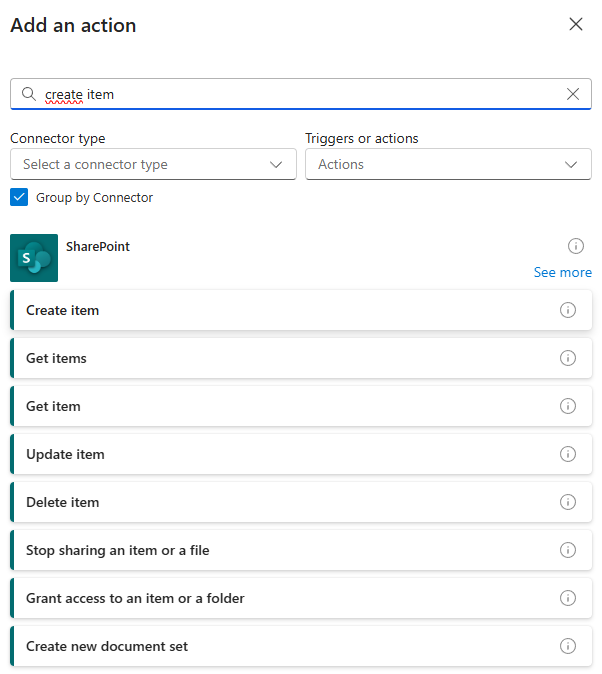Click See more under SharePoint

pos(562,272)
